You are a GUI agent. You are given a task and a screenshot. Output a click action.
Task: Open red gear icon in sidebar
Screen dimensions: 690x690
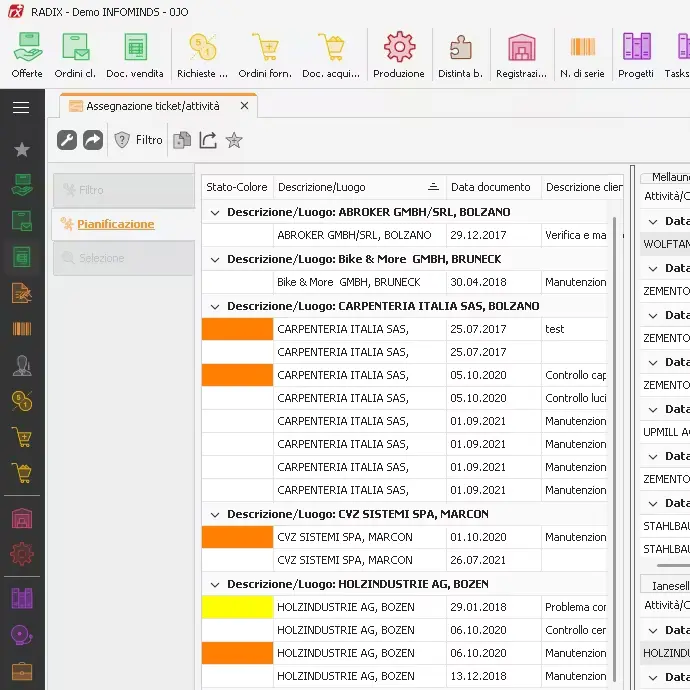click(x=22, y=554)
